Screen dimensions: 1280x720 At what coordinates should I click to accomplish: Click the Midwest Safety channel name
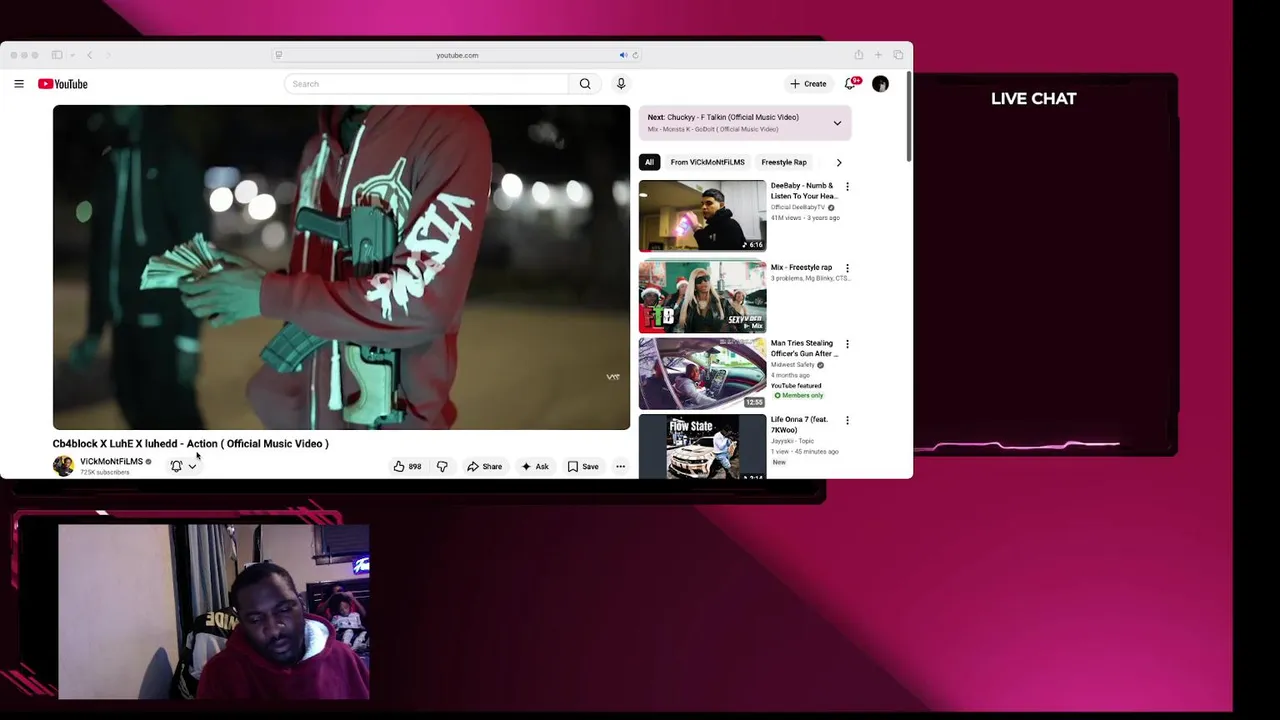pos(792,365)
